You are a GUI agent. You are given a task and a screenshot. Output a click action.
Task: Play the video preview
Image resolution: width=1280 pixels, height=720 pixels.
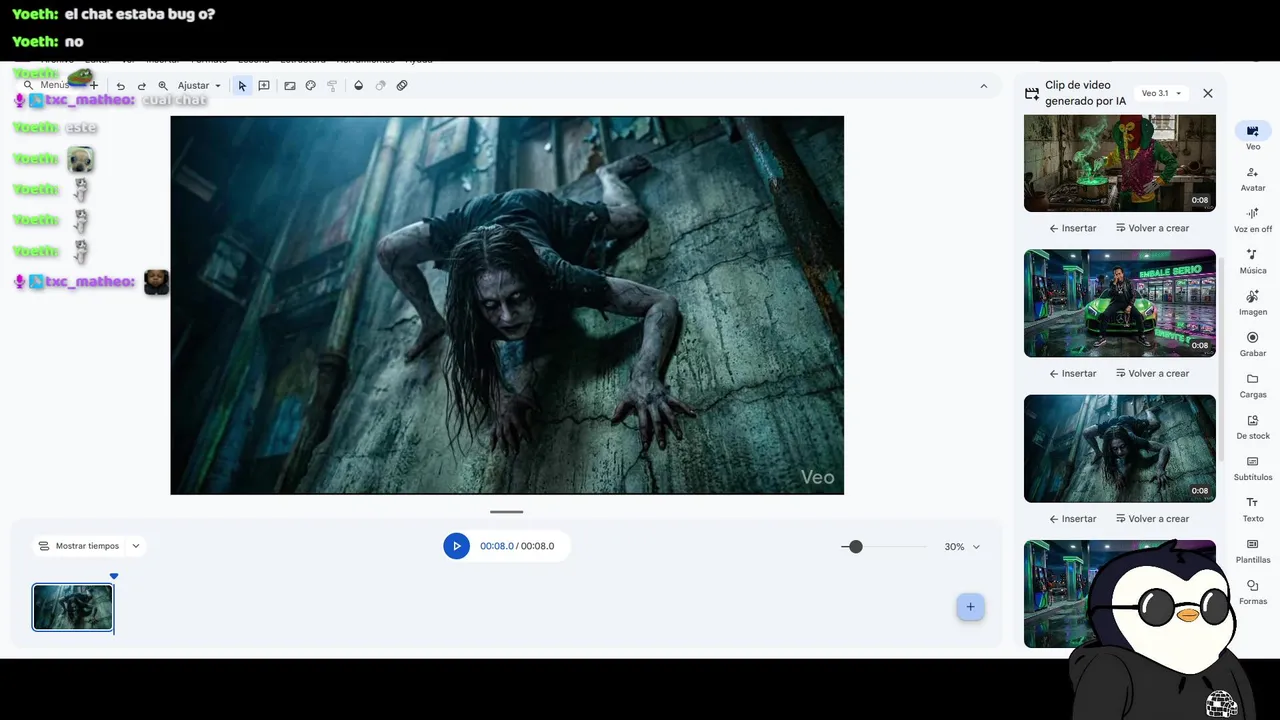pos(456,546)
